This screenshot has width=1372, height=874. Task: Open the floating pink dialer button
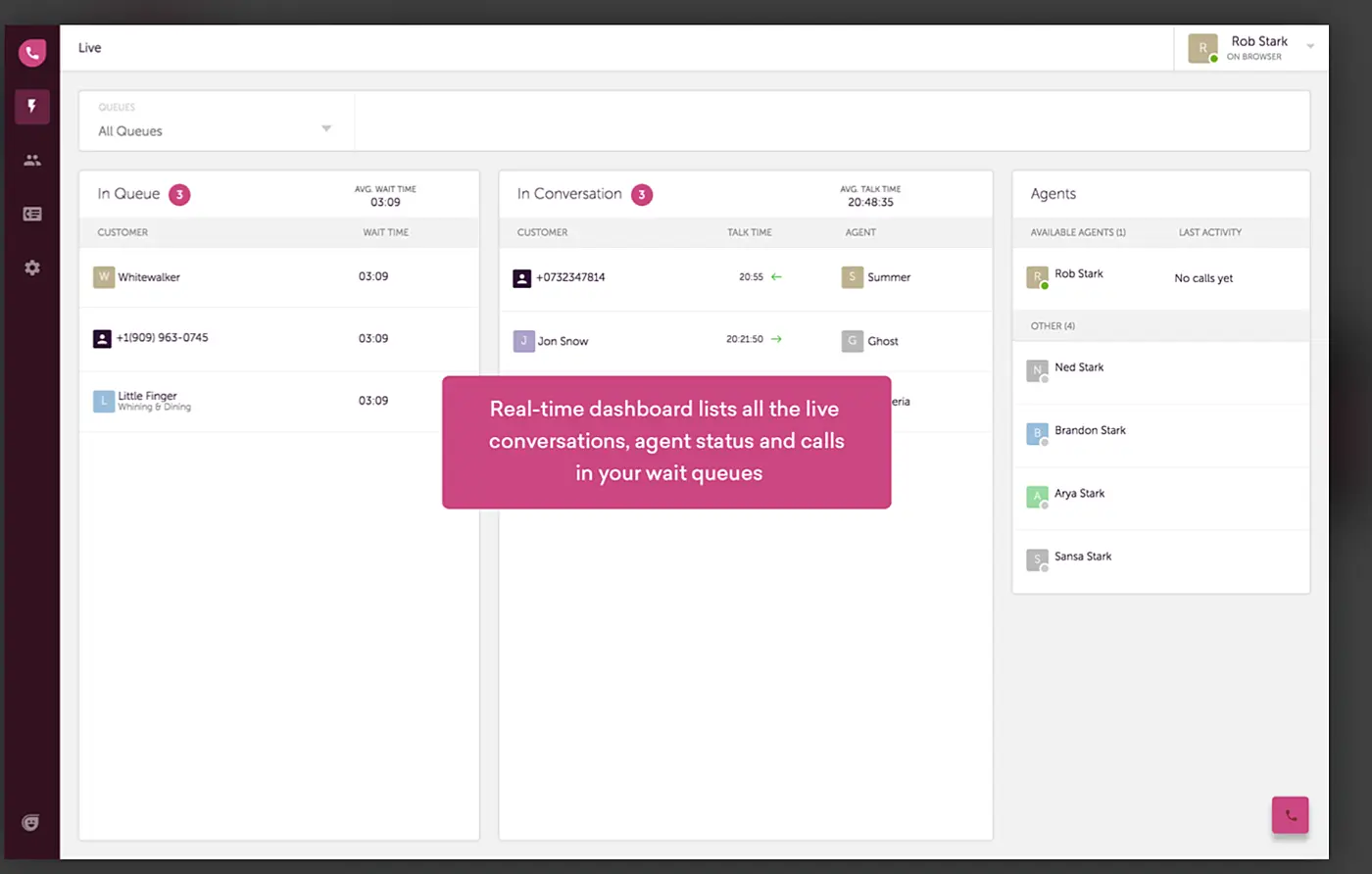coord(1290,814)
